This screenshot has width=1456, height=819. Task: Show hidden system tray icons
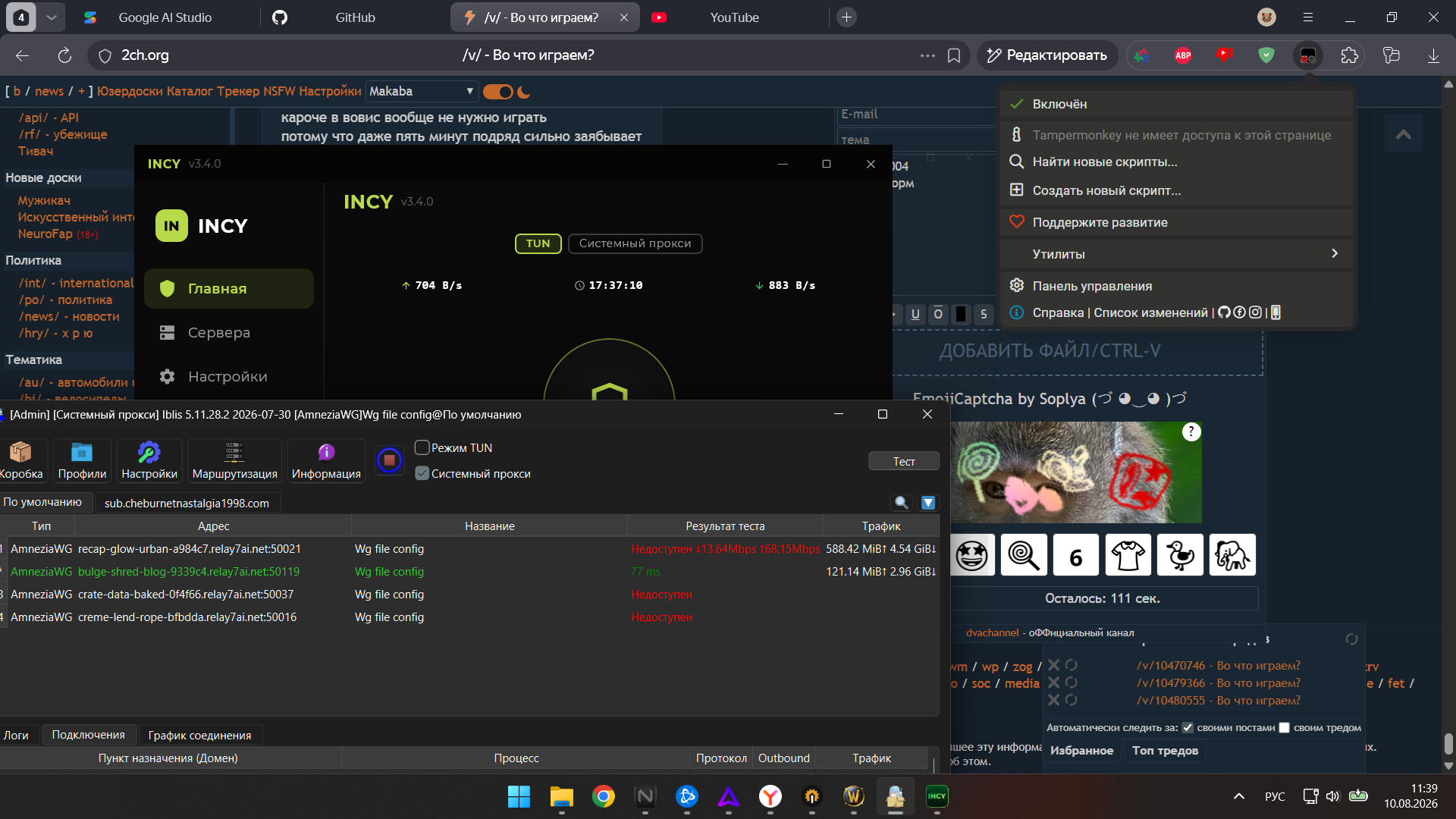1239,796
